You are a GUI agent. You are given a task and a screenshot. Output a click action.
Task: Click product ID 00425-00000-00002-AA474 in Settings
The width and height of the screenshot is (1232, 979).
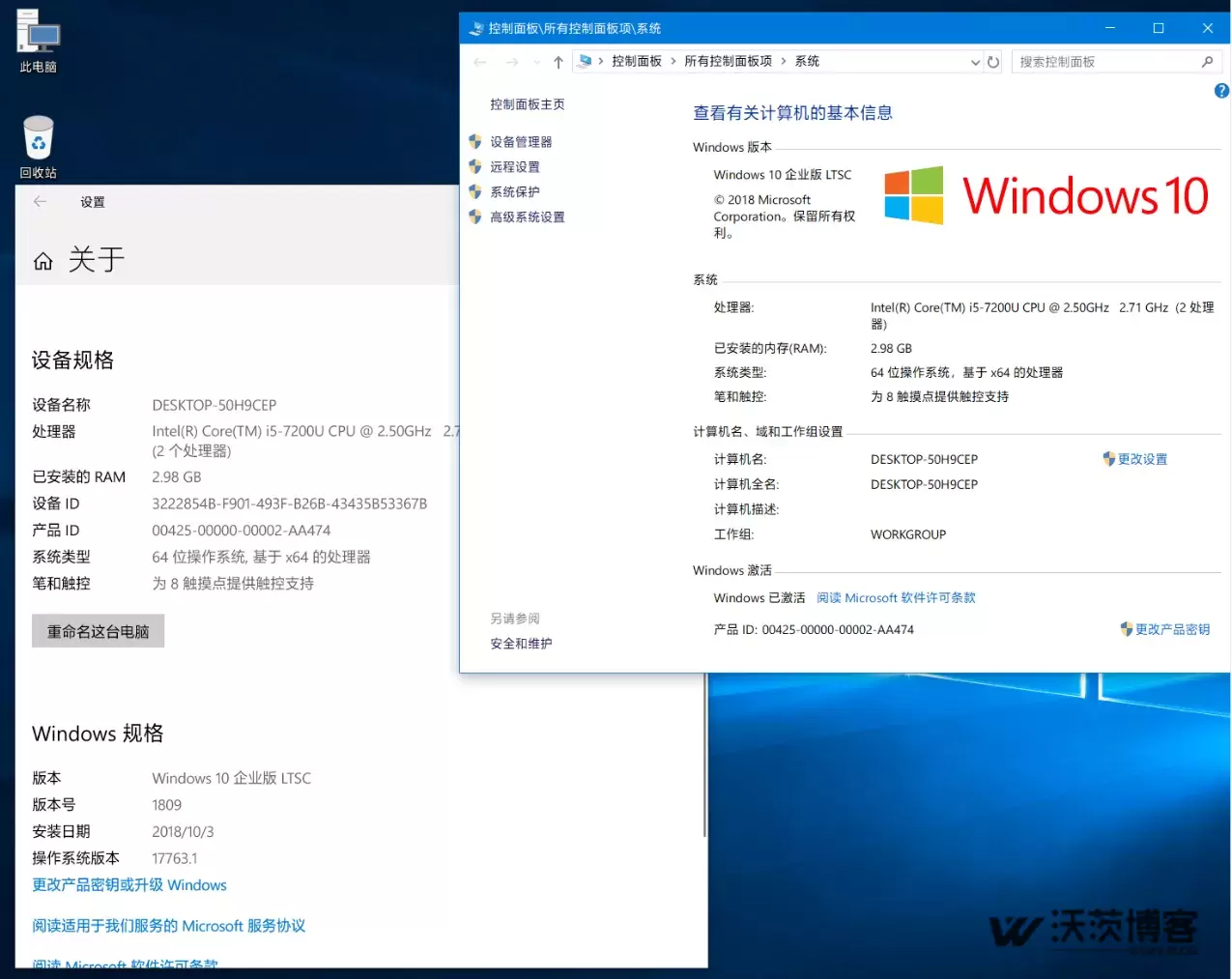[x=242, y=530]
